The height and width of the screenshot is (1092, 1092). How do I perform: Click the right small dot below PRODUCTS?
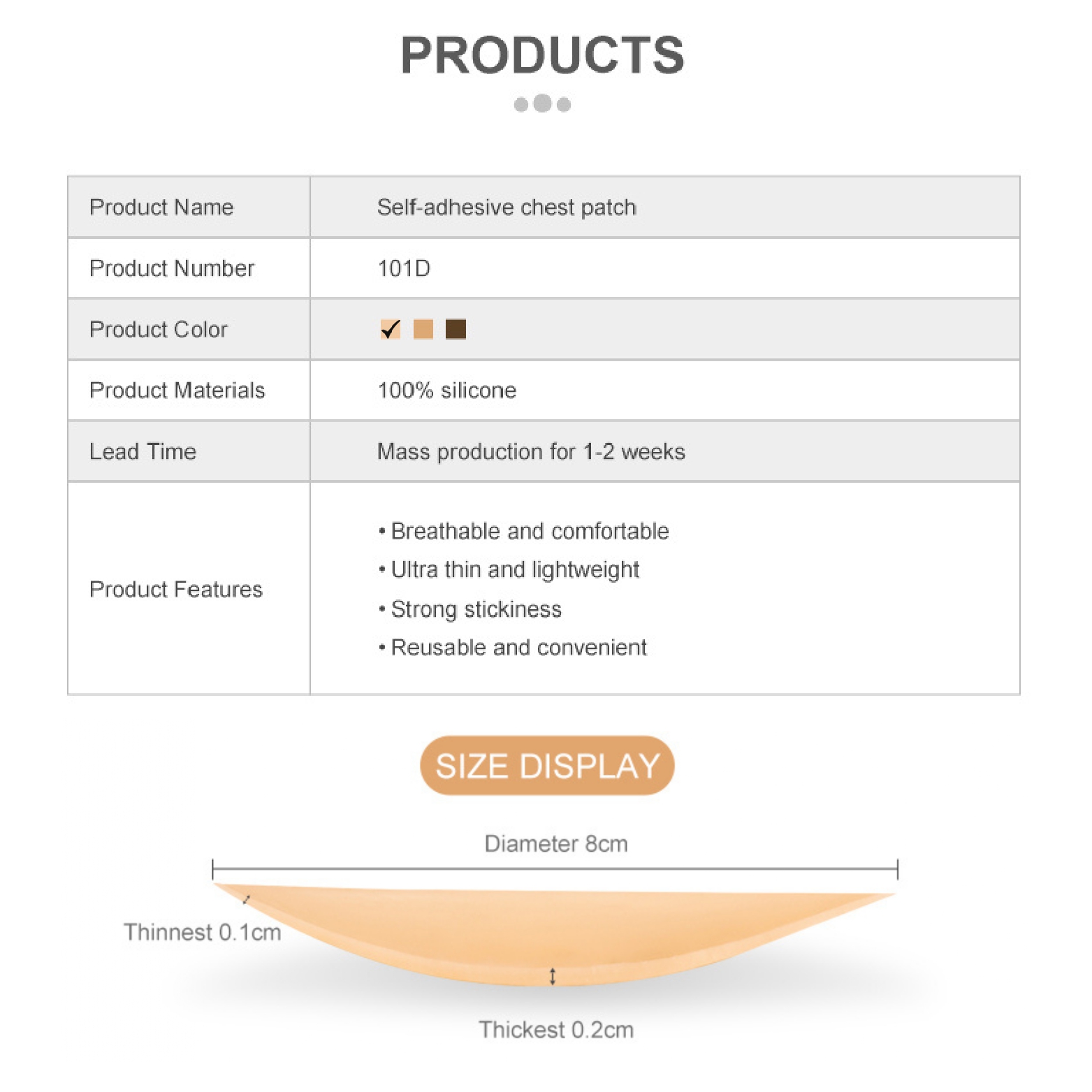[x=564, y=105]
